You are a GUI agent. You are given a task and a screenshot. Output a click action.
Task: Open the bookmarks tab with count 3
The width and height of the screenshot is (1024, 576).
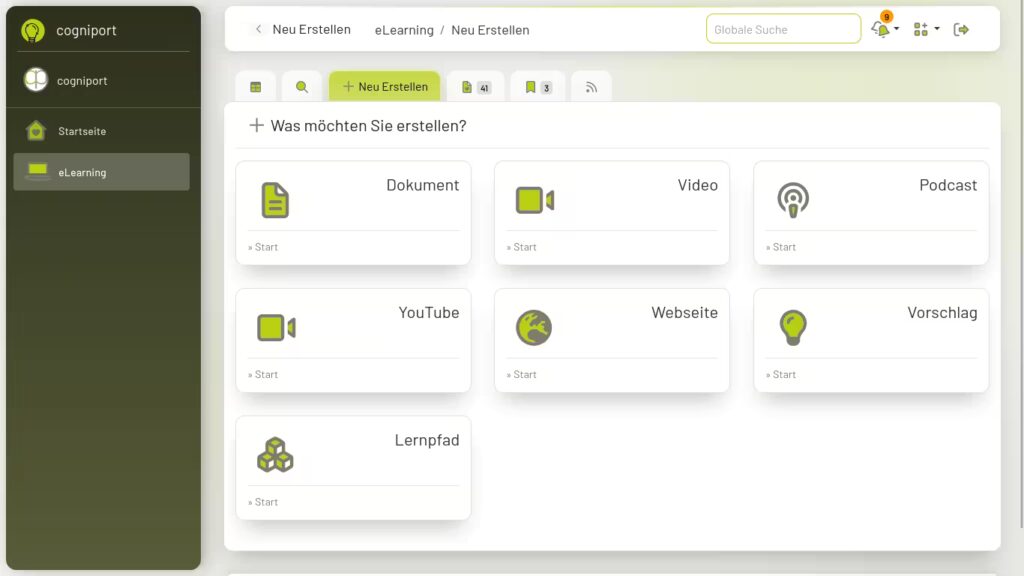click(x=537, y=87)
